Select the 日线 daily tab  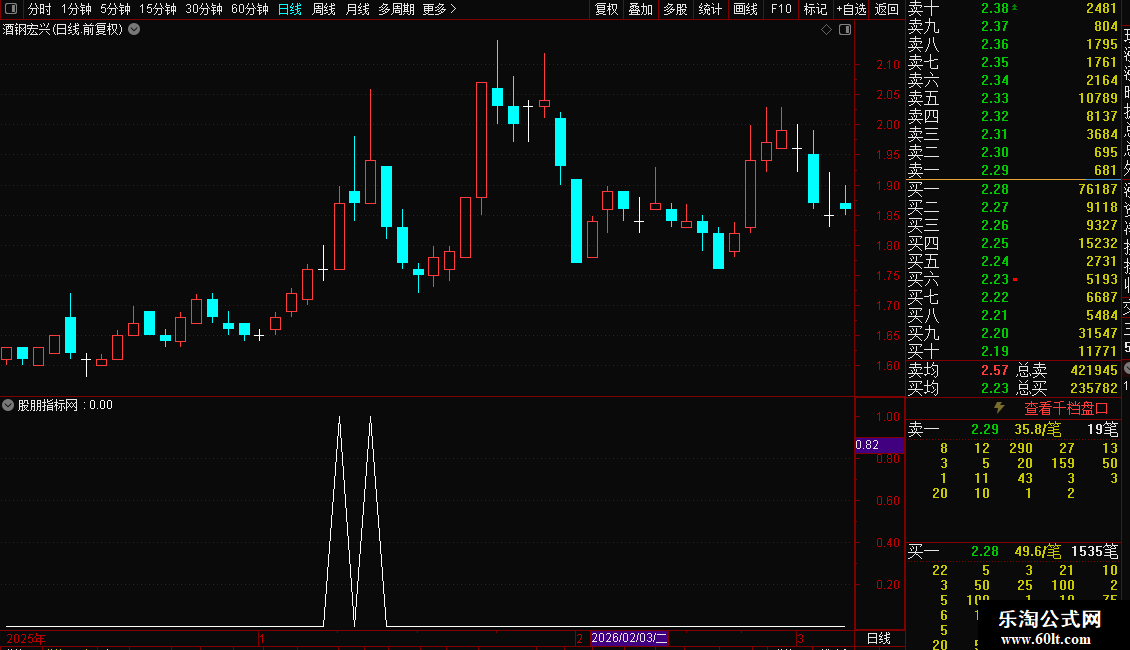click(290, 9)
